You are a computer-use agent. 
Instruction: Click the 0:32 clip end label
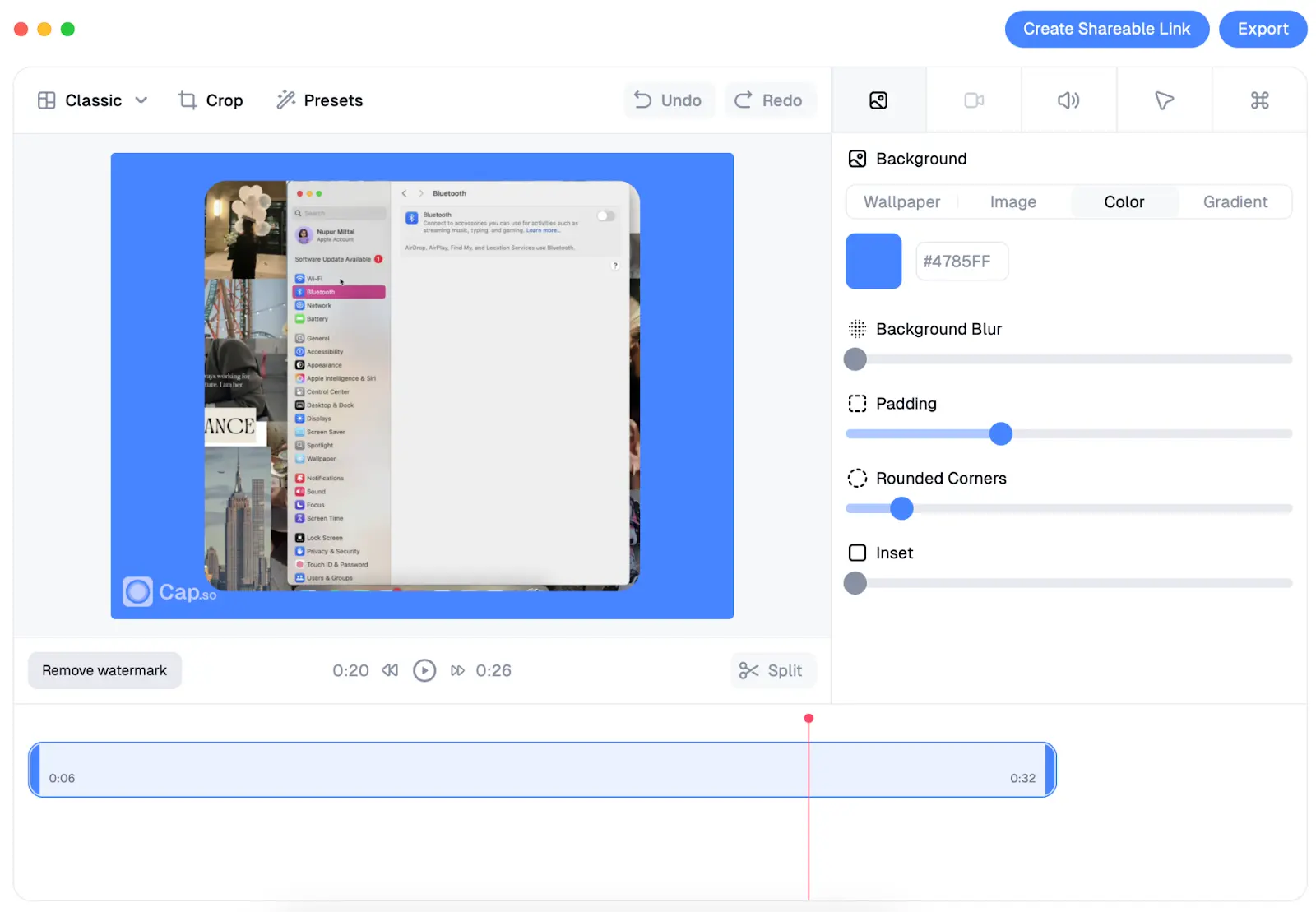pyautogui.click(x=1022, y=778)
